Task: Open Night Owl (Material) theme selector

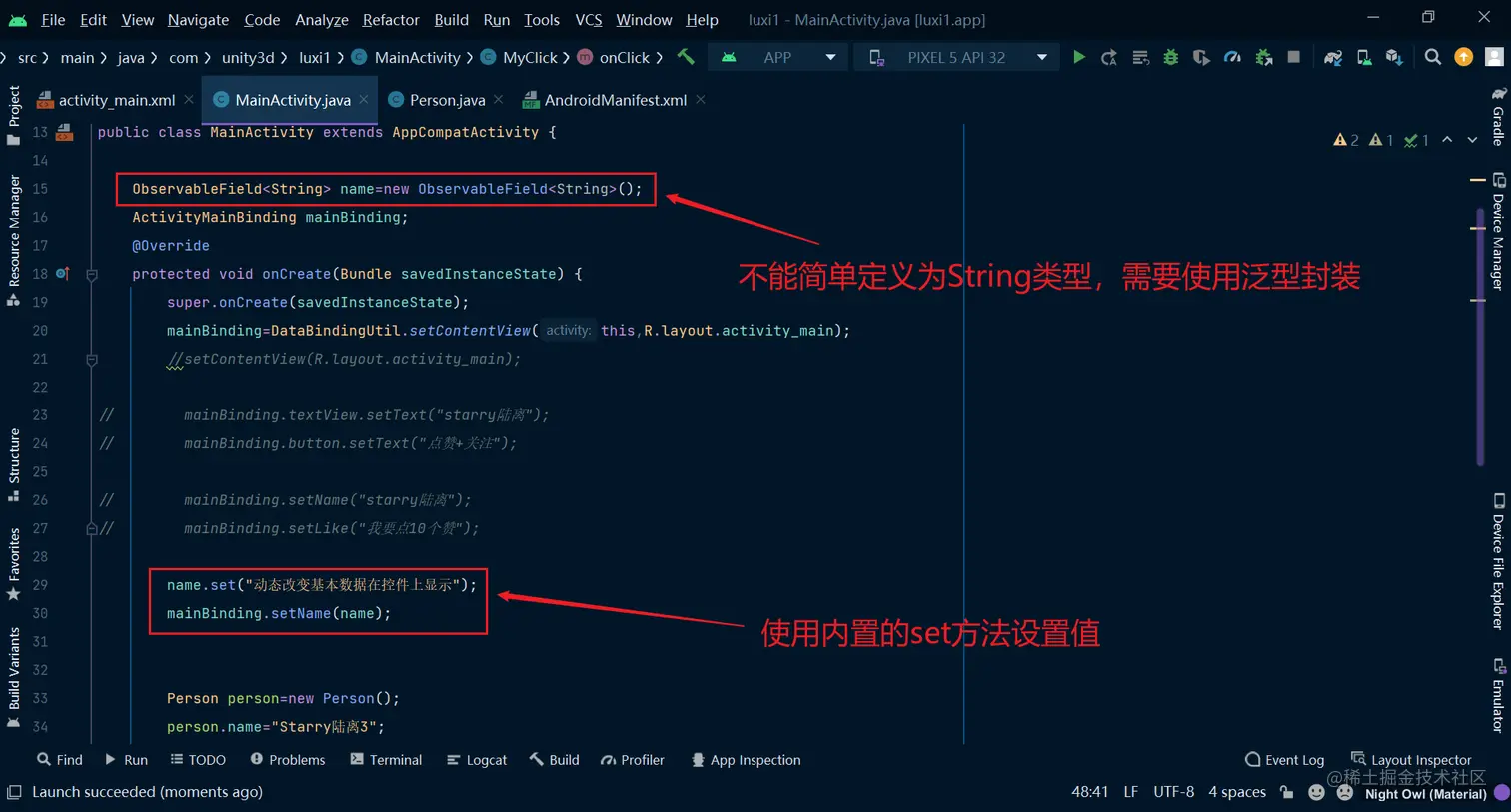Action: (x=1425, y=794)
